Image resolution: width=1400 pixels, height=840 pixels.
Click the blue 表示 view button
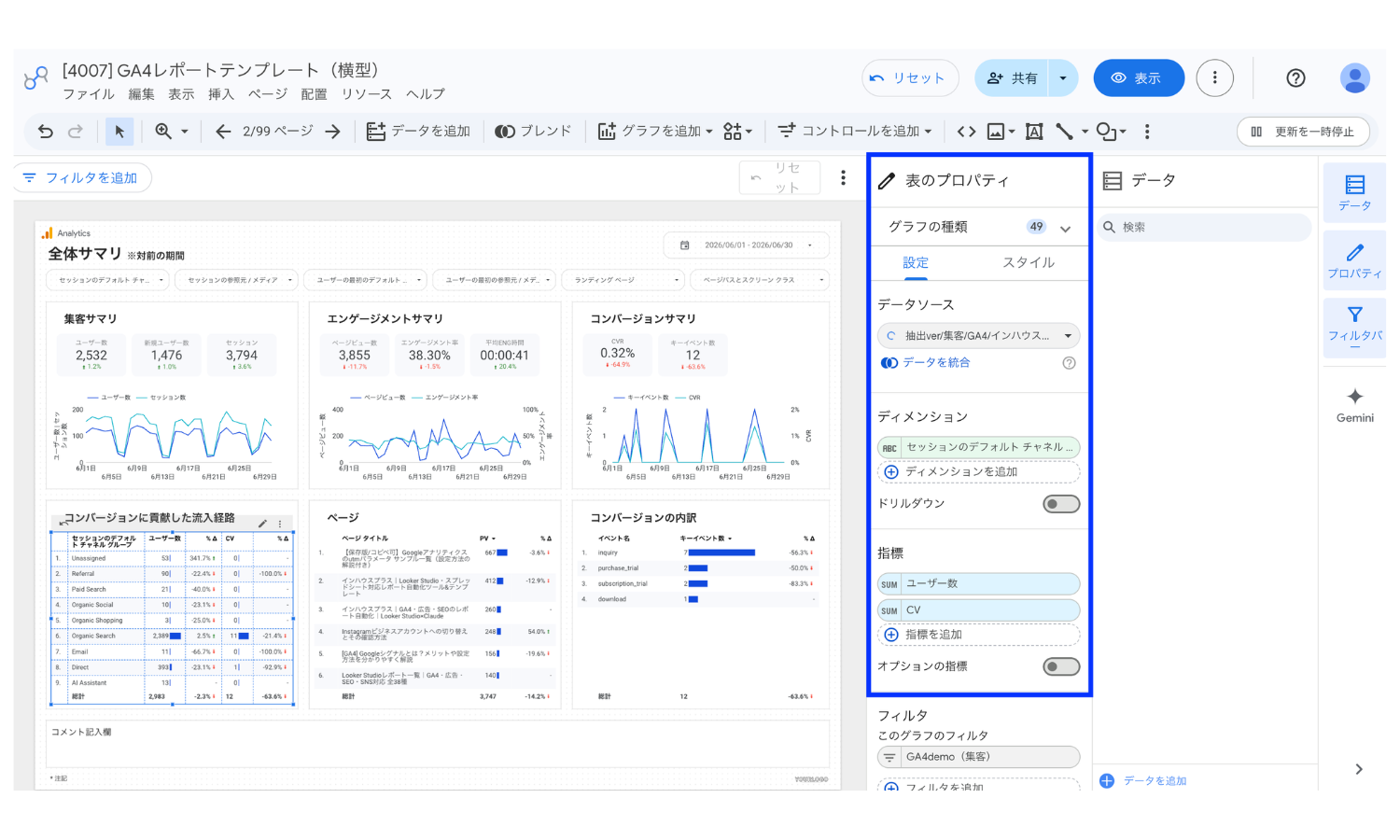click(1139, 78)
